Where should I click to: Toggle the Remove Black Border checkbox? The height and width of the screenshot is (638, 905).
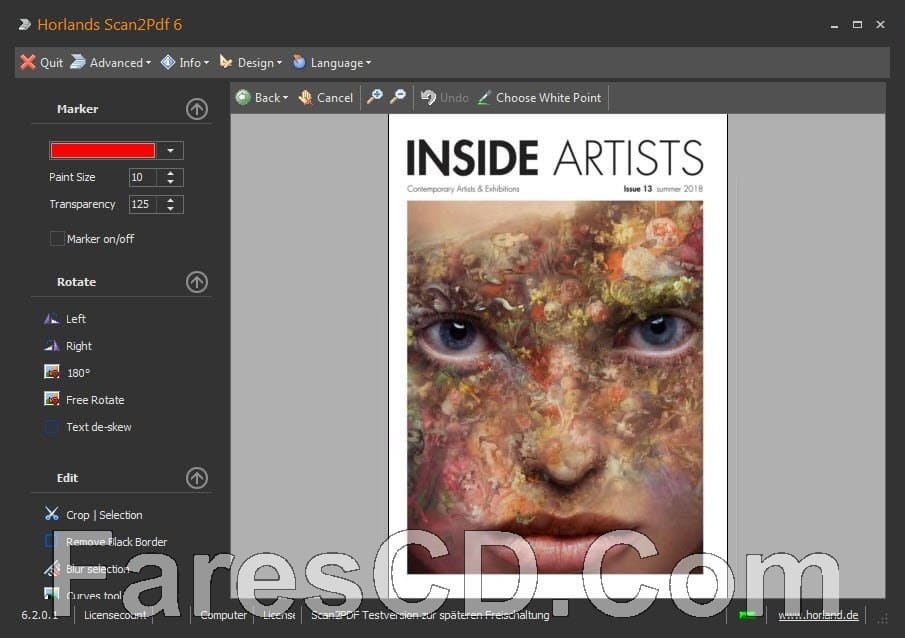coord(51,541)
